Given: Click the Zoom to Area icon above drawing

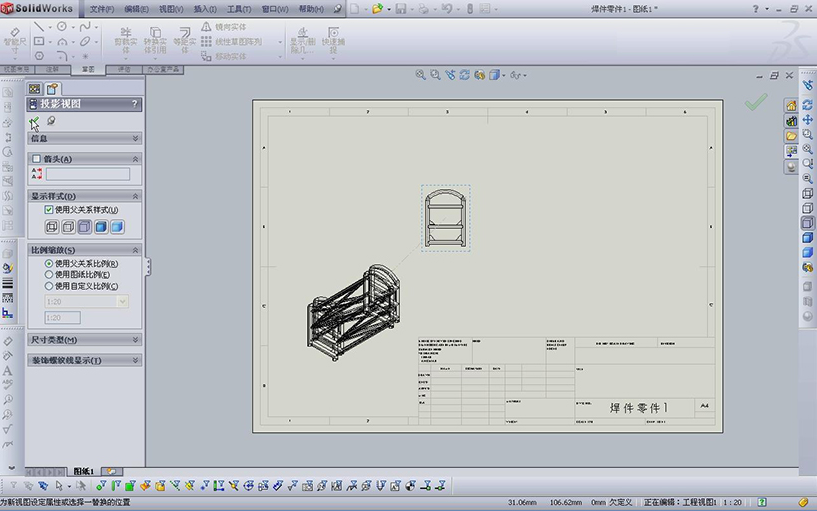Looking at the screenshot, I should [x=435, y=75].
